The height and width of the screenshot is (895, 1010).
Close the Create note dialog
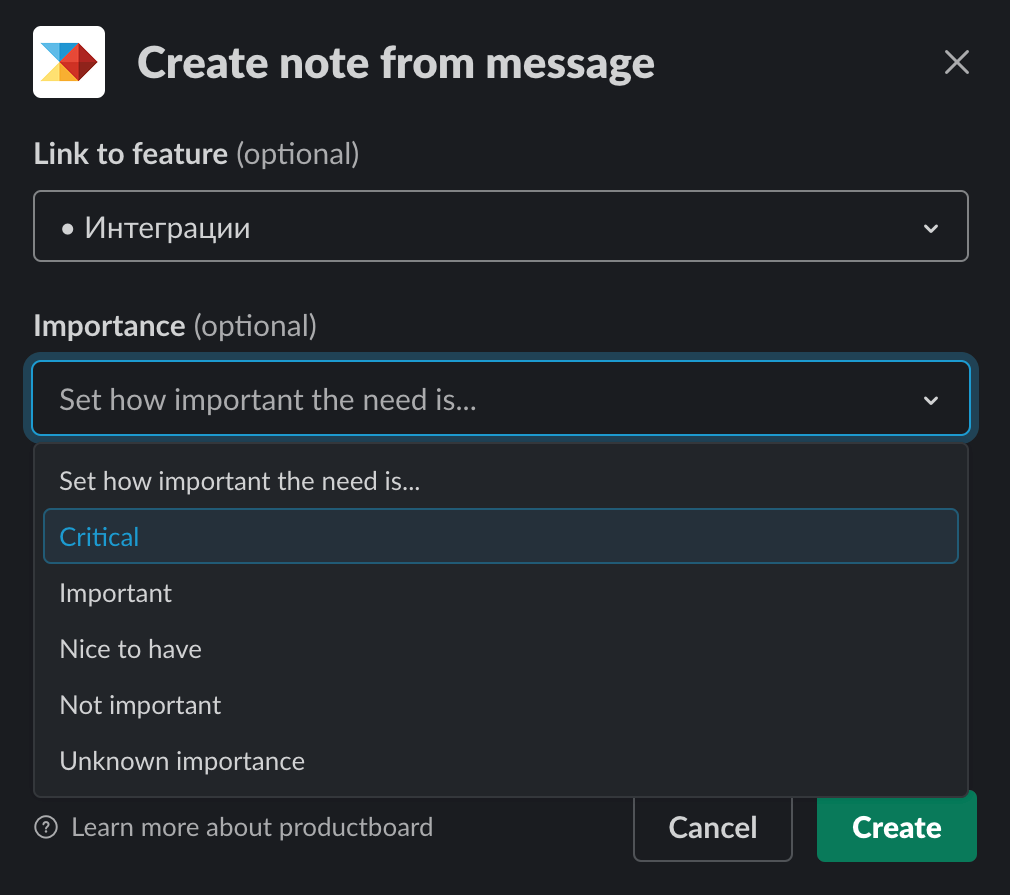tap(957, 63)
